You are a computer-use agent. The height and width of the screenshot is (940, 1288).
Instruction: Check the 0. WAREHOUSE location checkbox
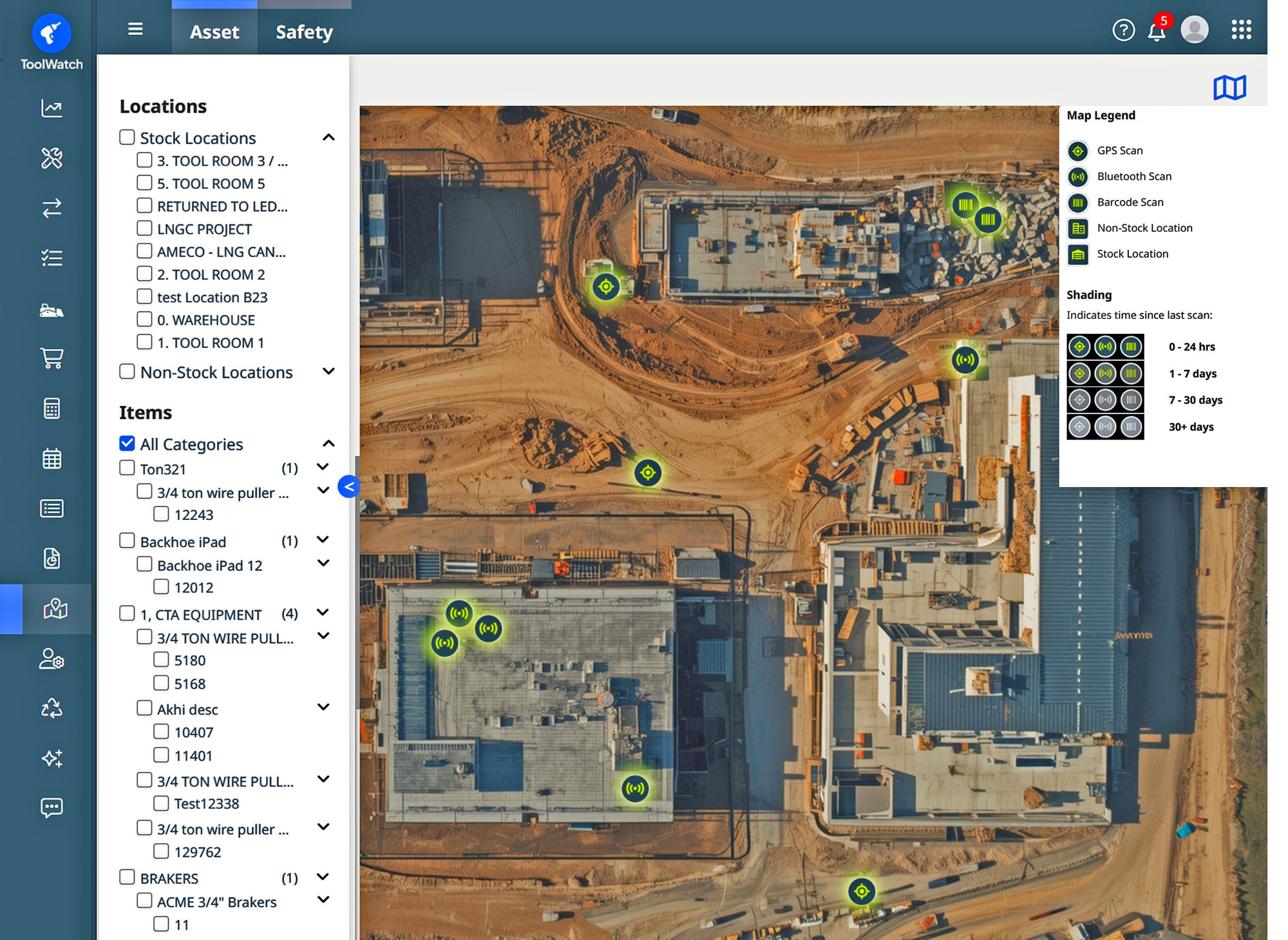[144, 320]
